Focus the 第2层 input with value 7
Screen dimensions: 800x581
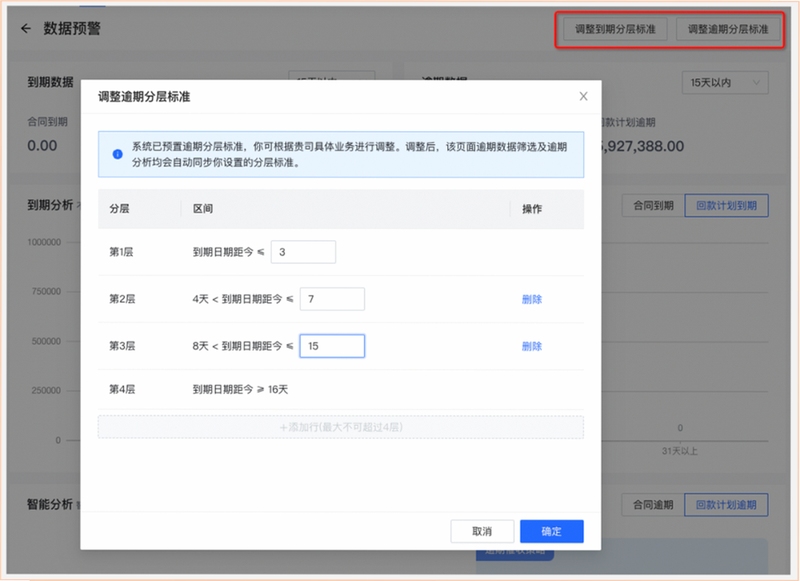click(x=332, y=299)
